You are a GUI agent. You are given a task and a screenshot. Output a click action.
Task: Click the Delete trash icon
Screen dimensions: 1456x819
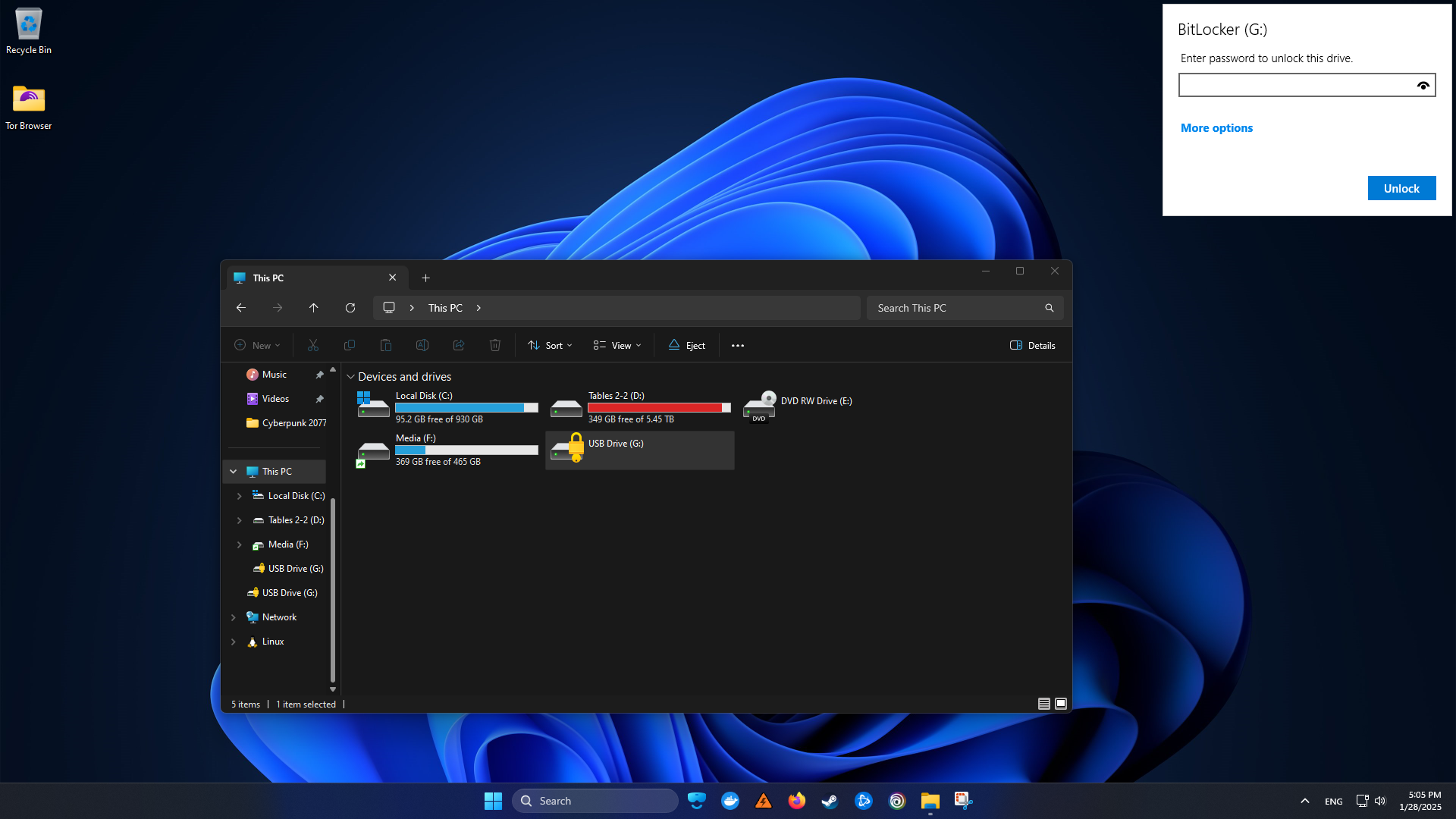pos(495,346)
